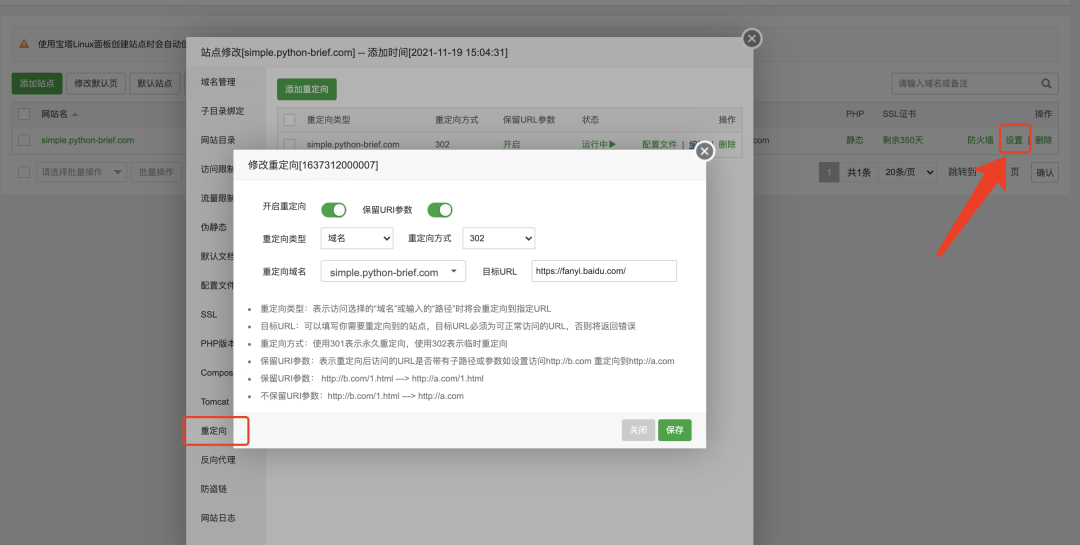Close the 站点修改 window with X icon
This screenshot has width=1080, height=545.
[752, 39]
